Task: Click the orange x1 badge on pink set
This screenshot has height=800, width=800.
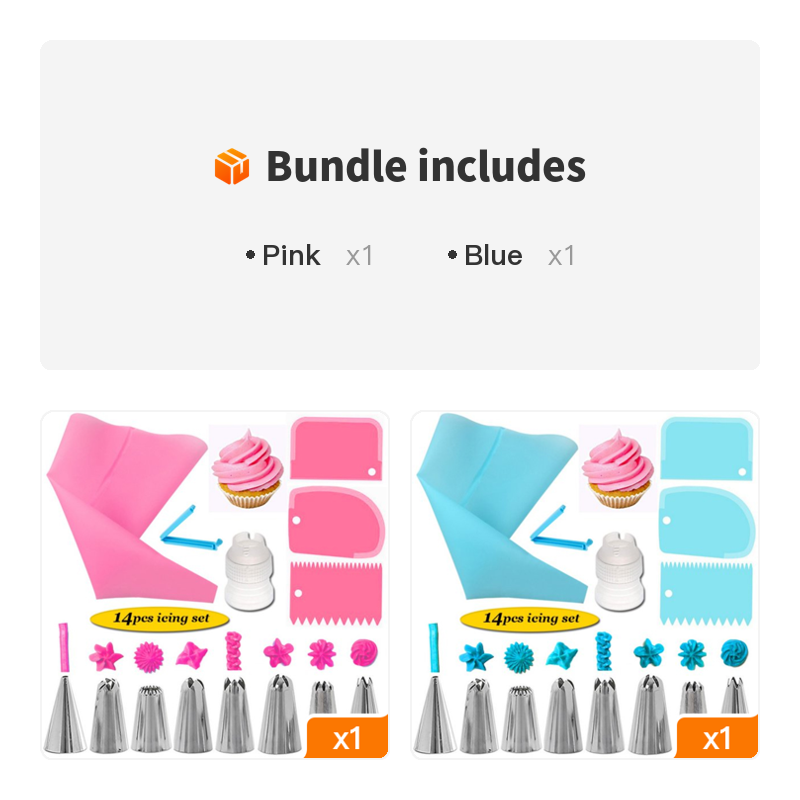Action: tap(347, 737)
